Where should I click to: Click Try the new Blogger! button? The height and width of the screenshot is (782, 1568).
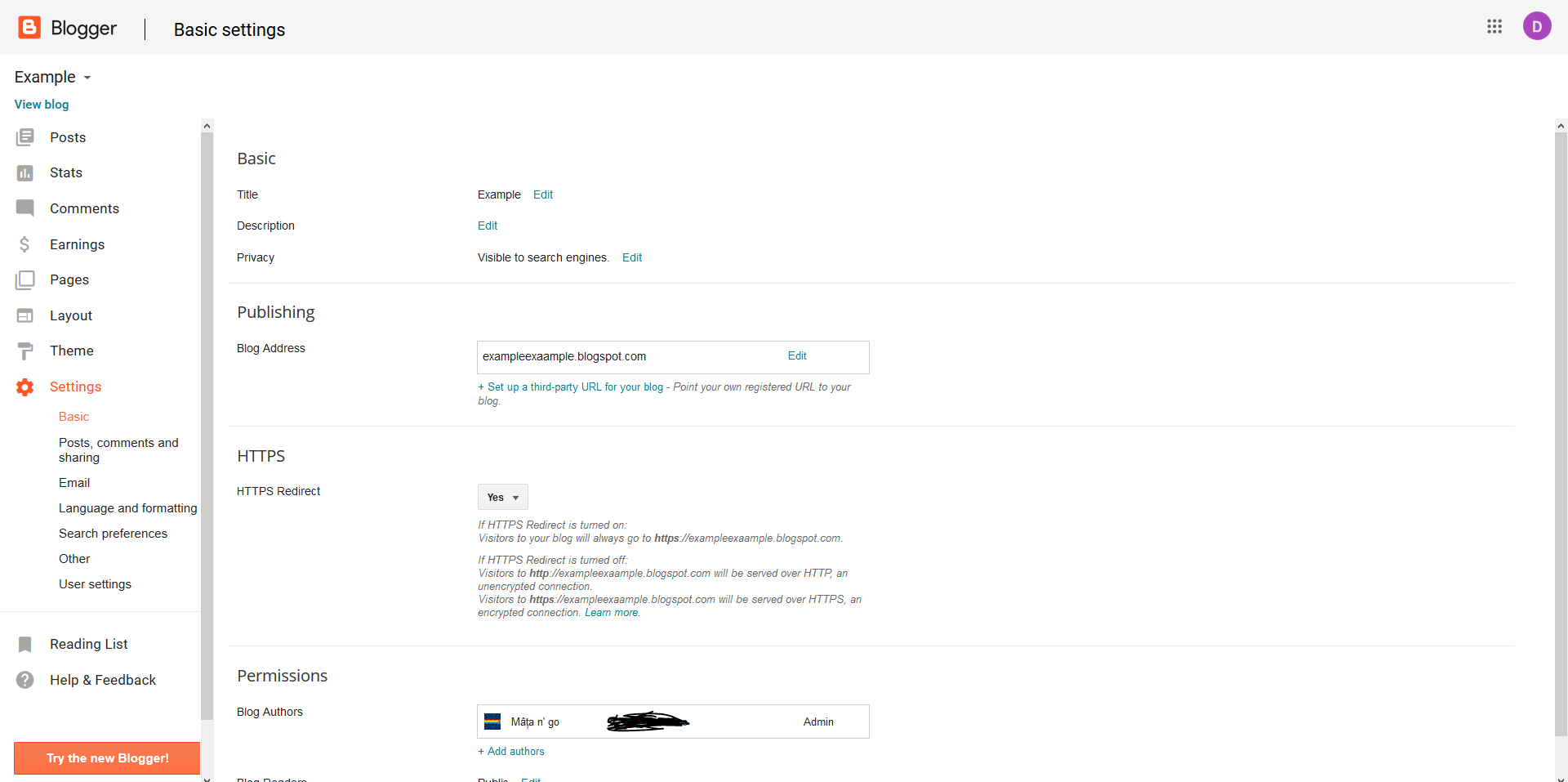[x=107, y=758]
